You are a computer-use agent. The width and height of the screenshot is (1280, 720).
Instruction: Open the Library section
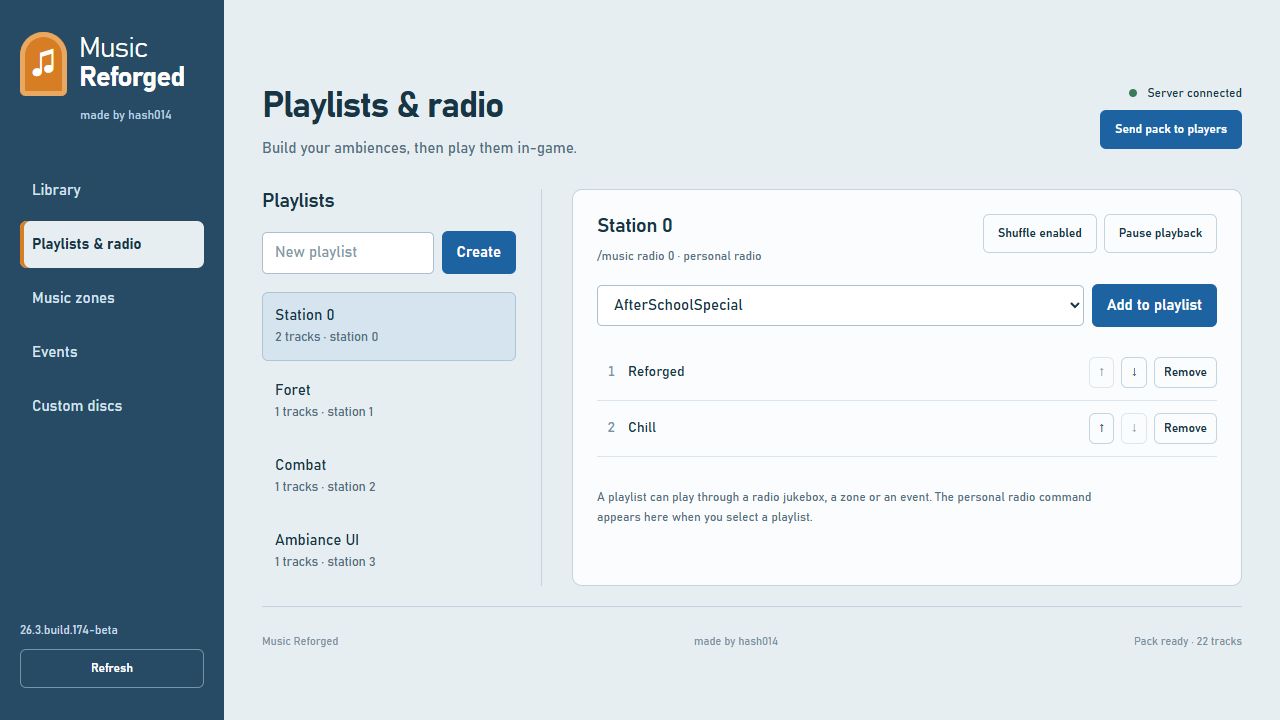coord(112,190)
